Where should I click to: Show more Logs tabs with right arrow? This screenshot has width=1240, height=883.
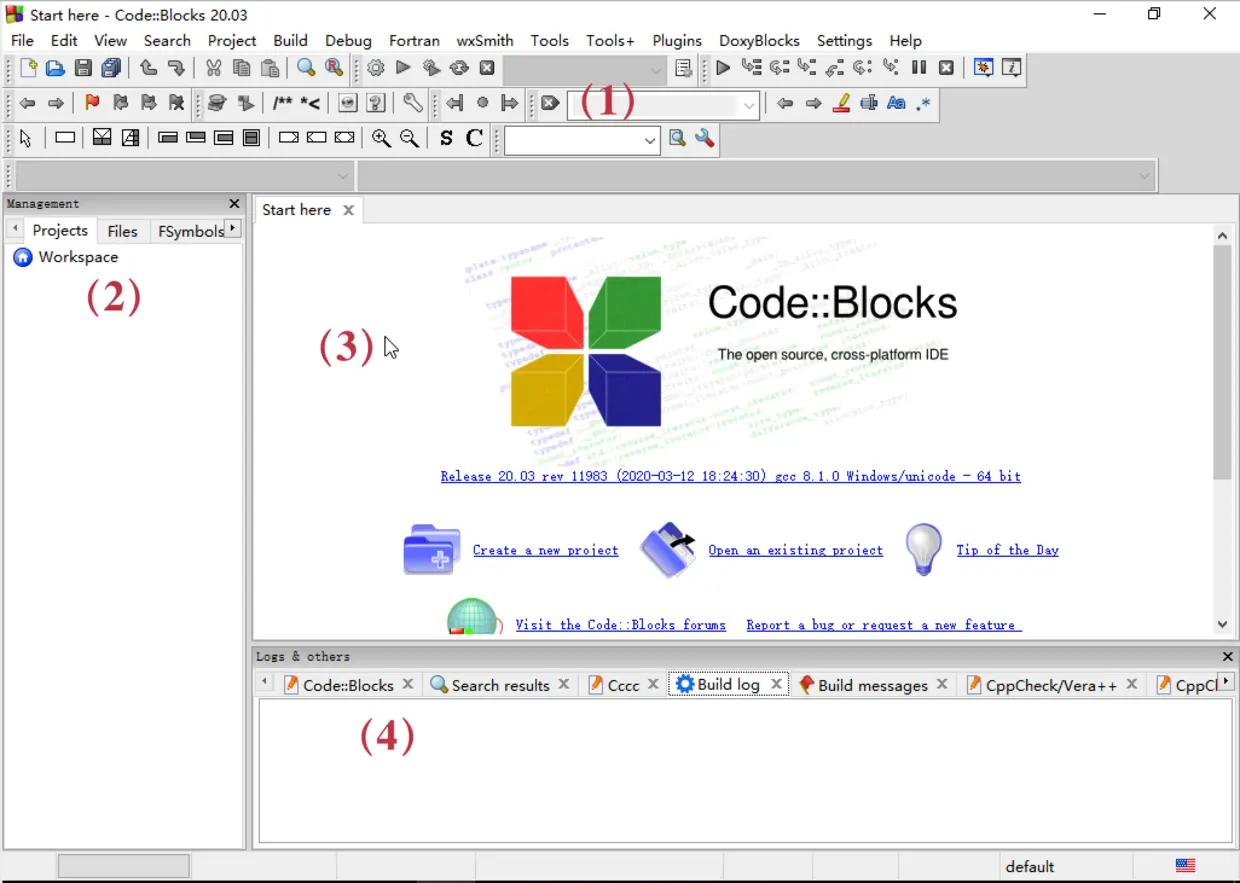point(1226,682)
